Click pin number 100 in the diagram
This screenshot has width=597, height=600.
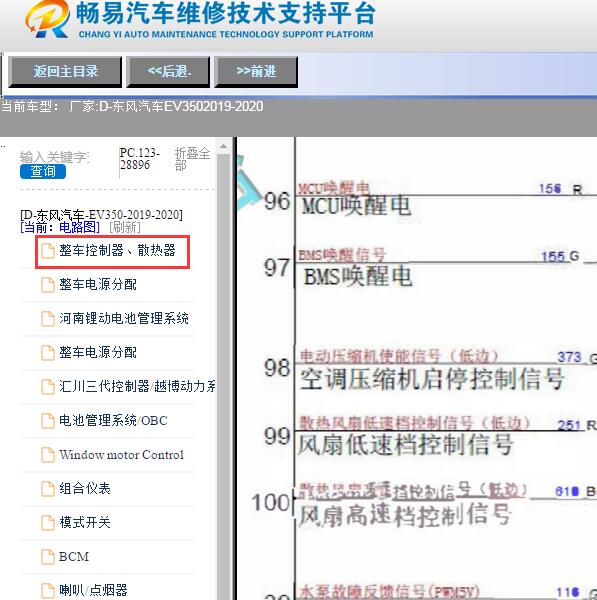271,502
